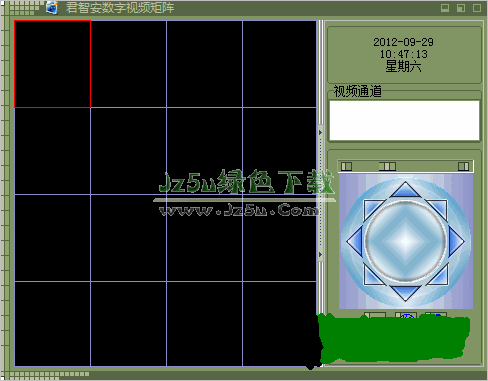This screenshot has height=381, width=488.
Task: Move camera down-right with the diagonal PTZ arrow
Action: pos(438,275)
